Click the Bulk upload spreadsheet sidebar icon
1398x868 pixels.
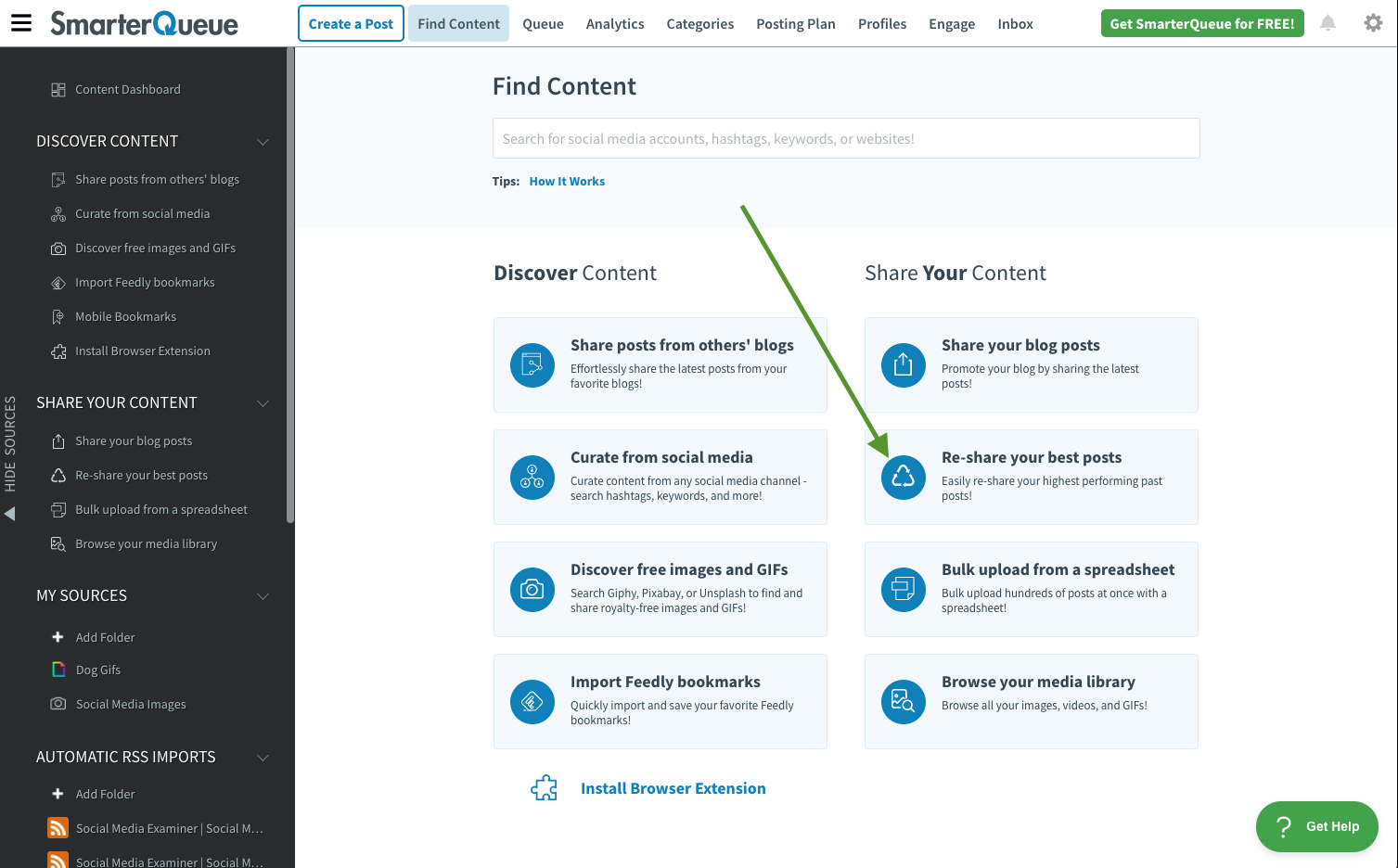coord(58,510)
